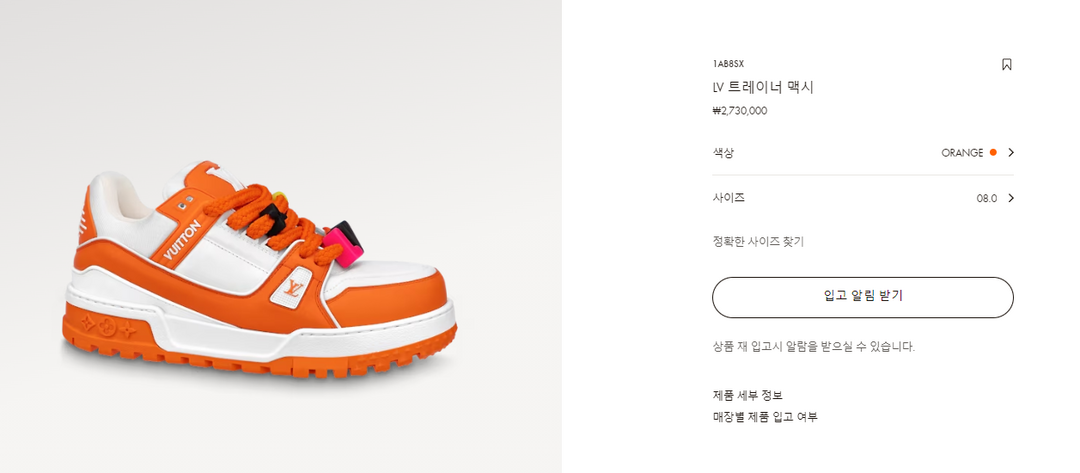Image resolution: width=1080 pixels, height=473 pixels.
Task: Click the 색상 row label
Action: click(723, 153)
